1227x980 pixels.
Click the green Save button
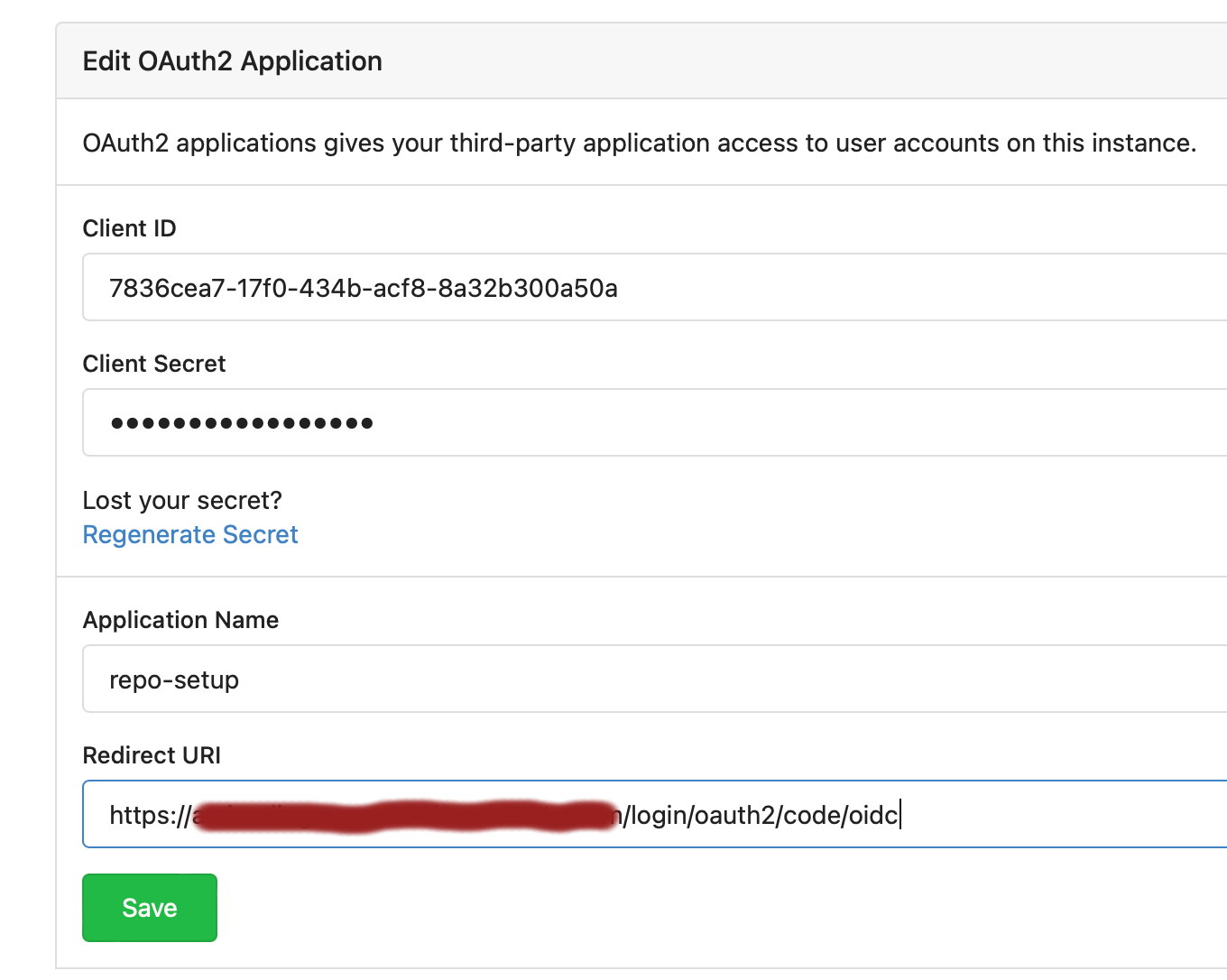[150, 908]
